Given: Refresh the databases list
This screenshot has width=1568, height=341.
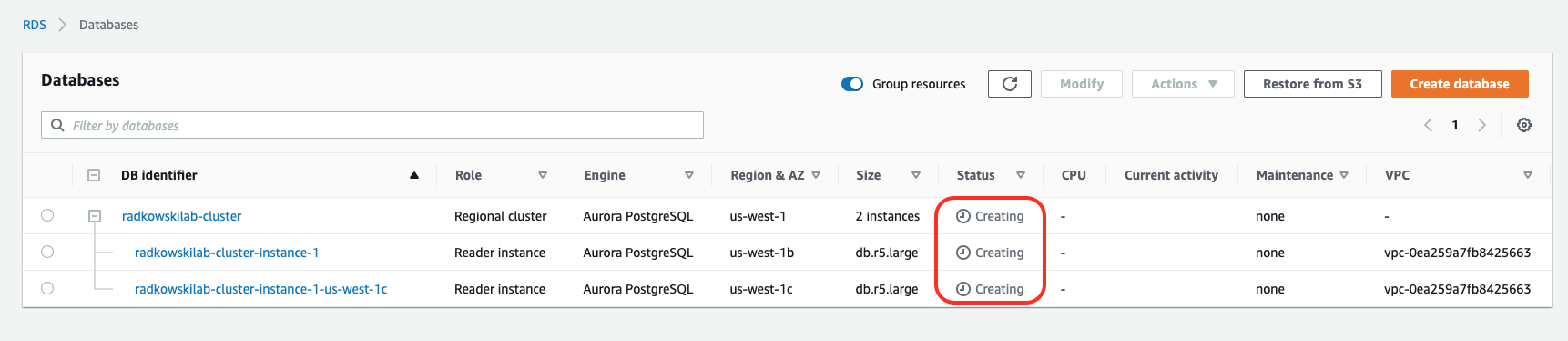Looking at the screenshot, I should [1009, 84].
